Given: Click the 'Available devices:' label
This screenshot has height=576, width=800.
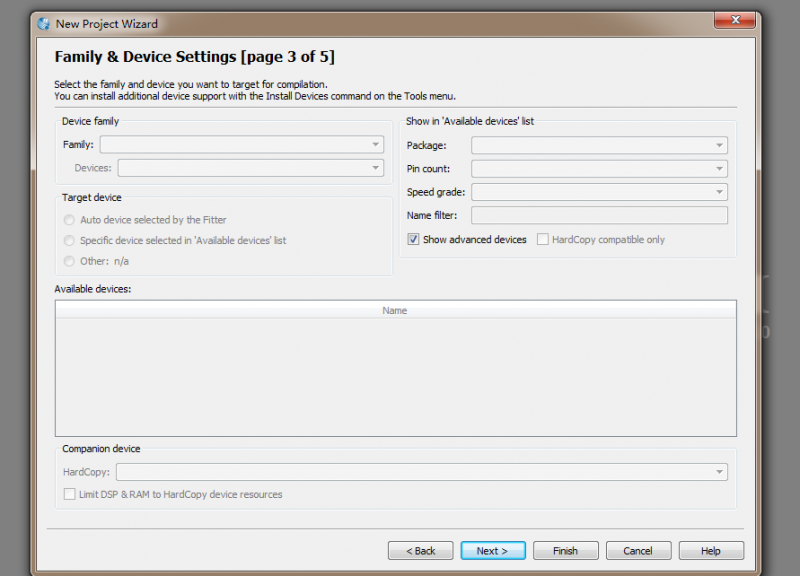Looking at the screenshot, I should (x=93, y=289).
